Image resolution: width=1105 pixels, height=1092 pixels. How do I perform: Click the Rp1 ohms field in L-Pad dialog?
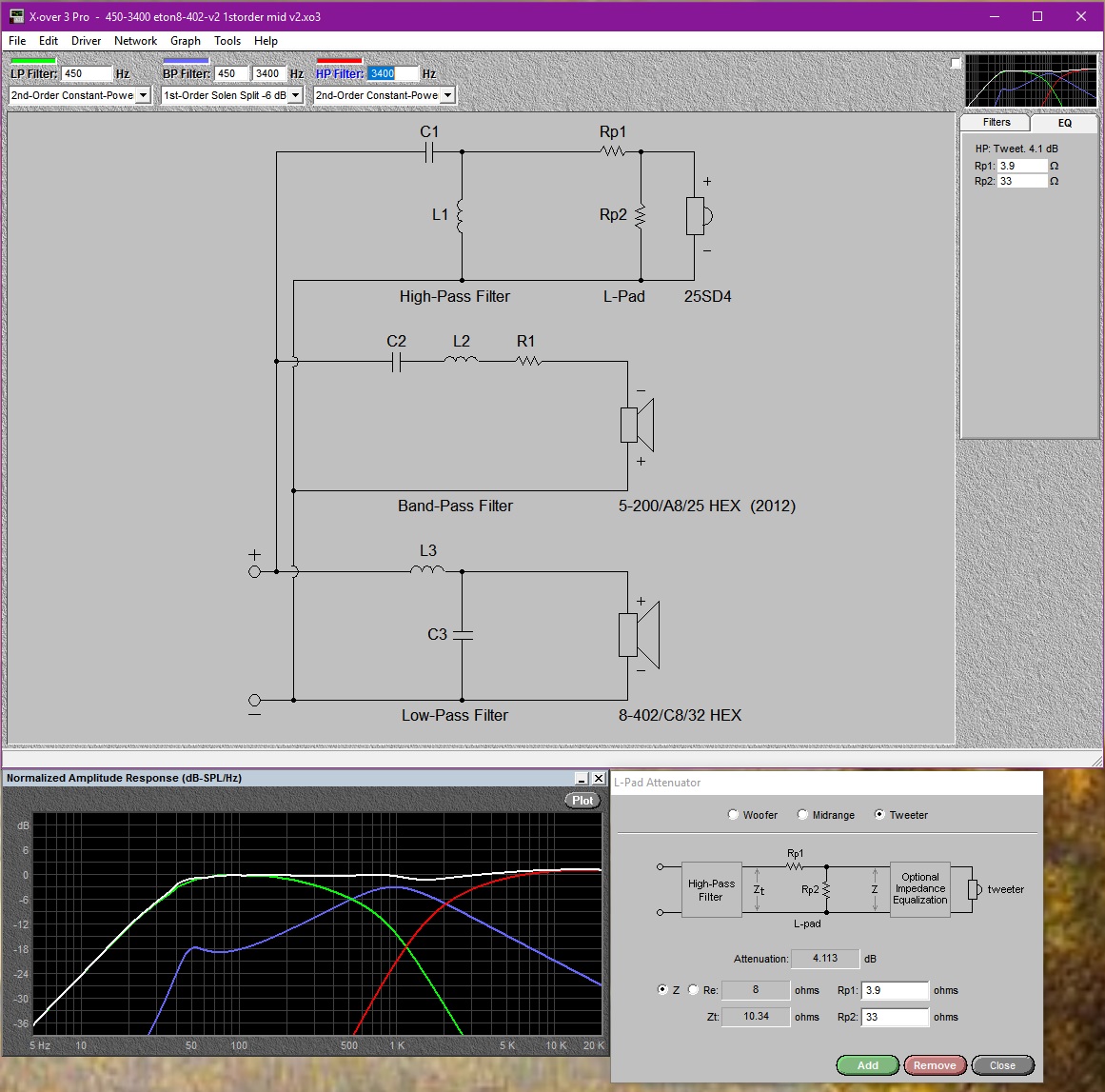[895, 990]
